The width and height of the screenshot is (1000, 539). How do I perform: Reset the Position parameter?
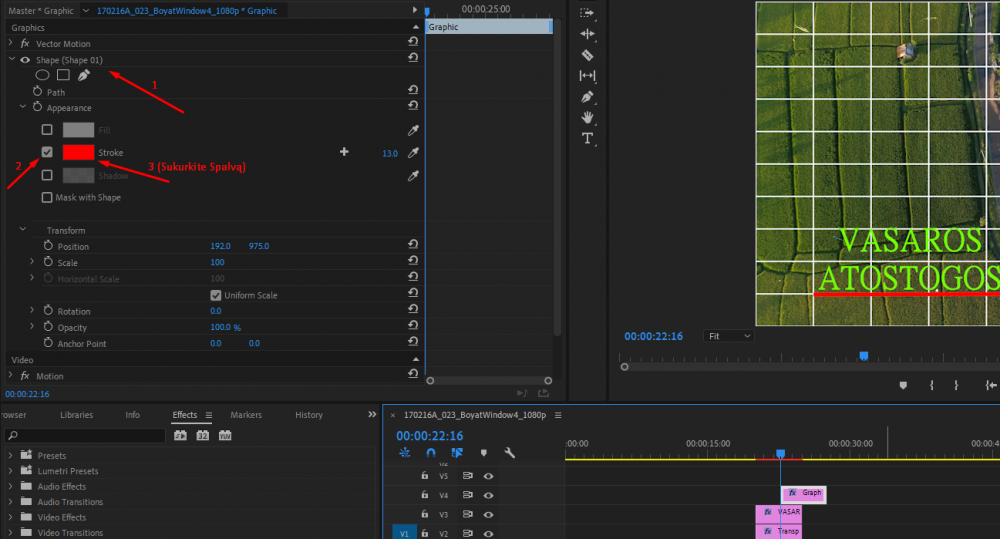click(x=413, y=246)
